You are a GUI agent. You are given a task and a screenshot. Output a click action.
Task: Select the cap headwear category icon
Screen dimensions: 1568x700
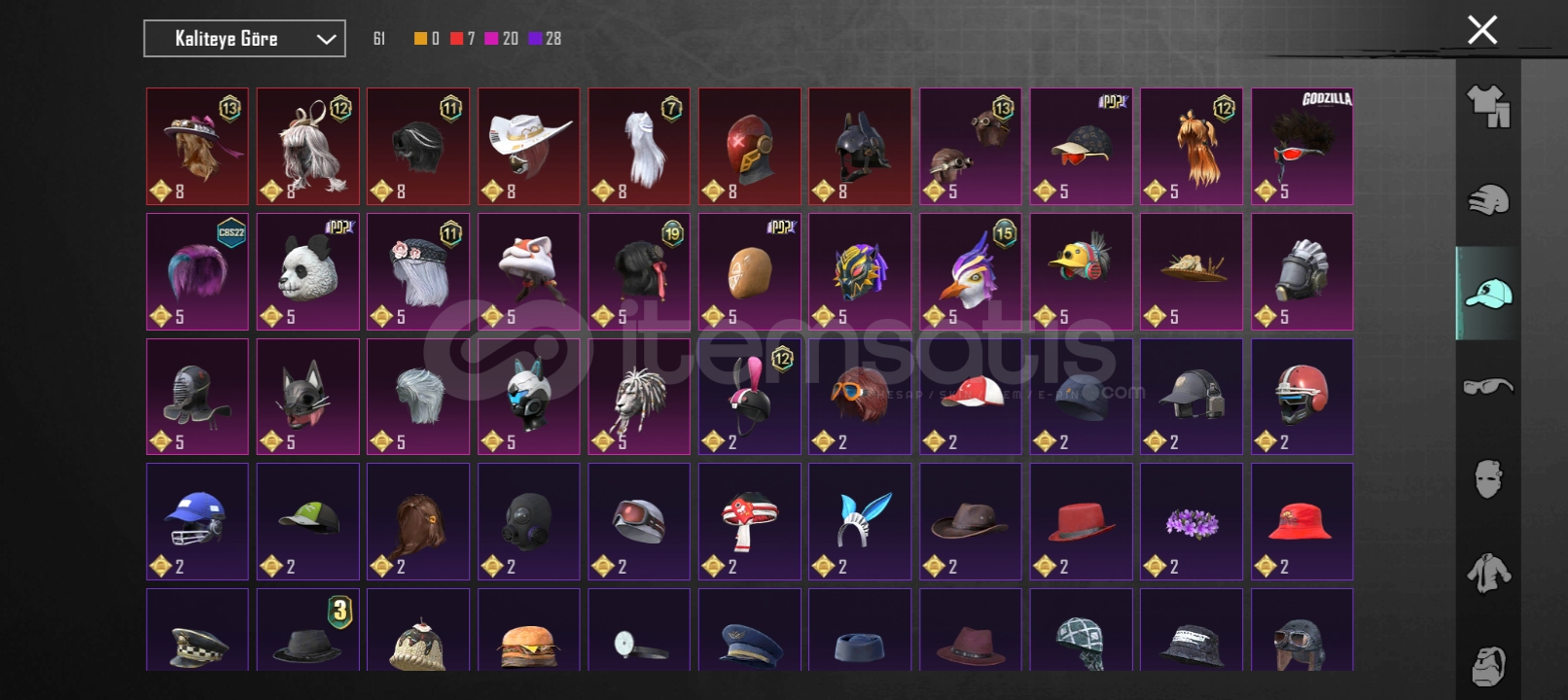pyautogui.click(x=1488, y=294)
